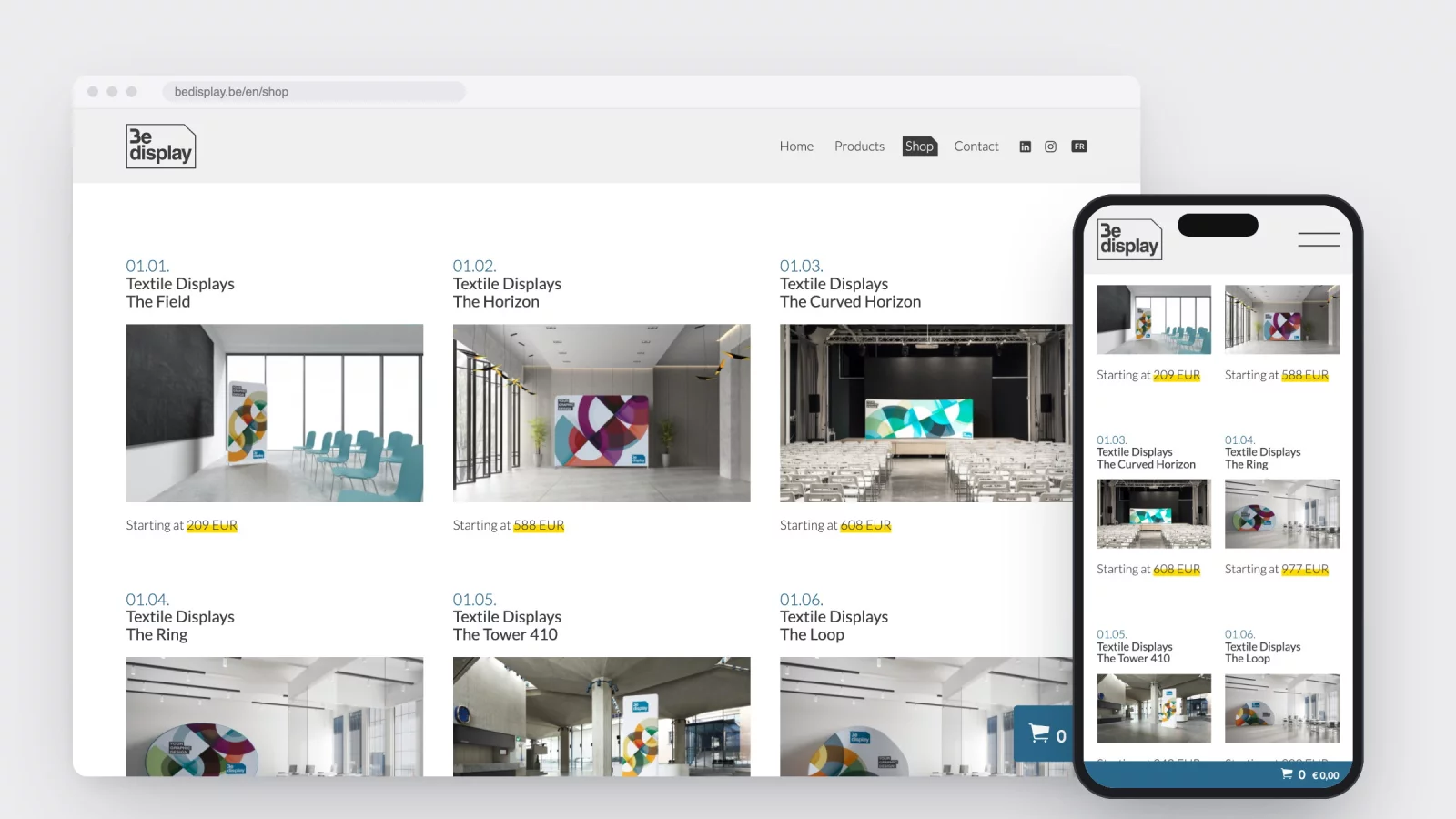Go to Home menu item
Viewport: 1456px width, 819px height.
pyautogui.click(x=796, y=147)
